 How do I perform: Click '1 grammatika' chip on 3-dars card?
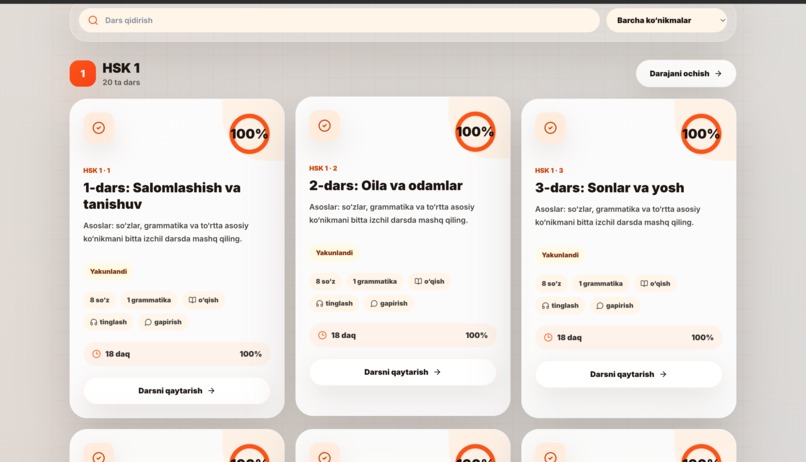(600, 284)
